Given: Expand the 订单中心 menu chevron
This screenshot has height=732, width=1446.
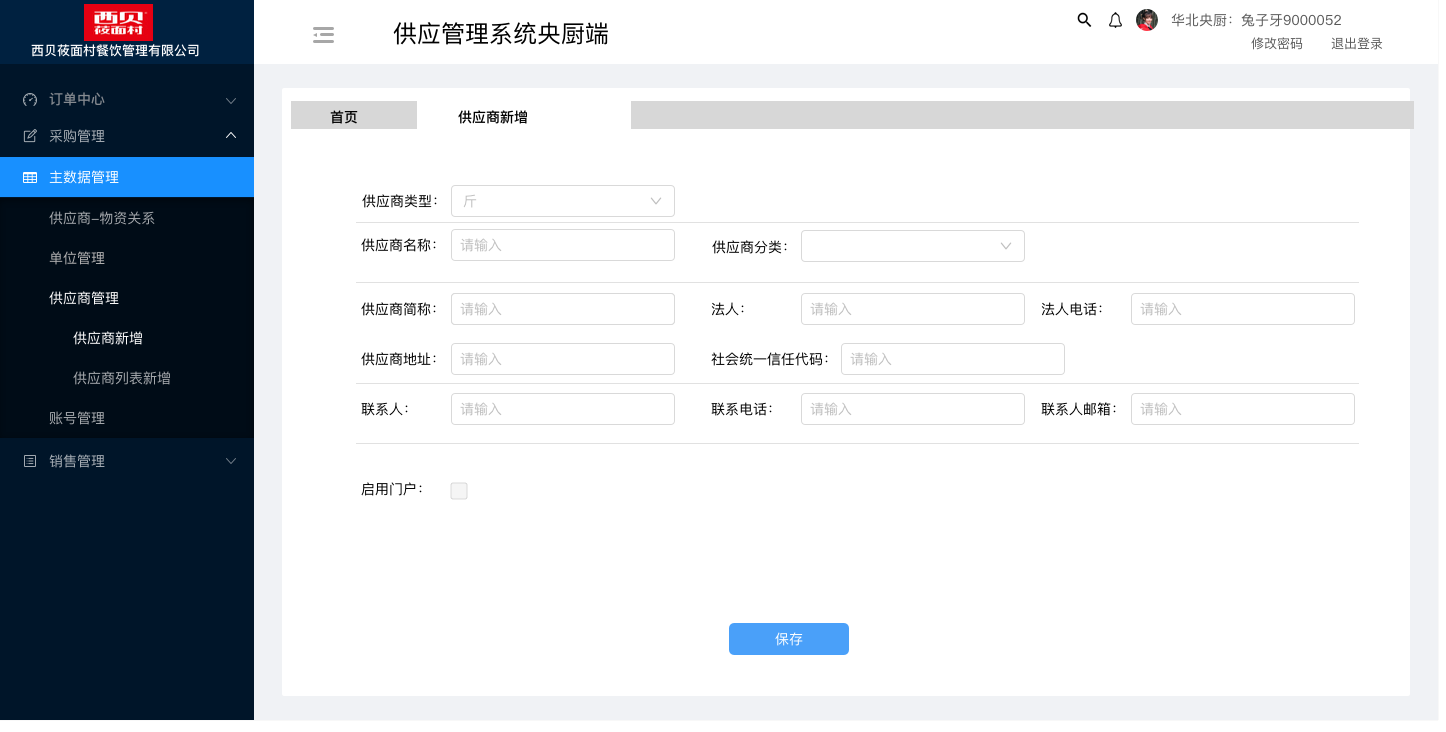Looking at the screenshot, I should pyautogui.click(x=231, y=100).
